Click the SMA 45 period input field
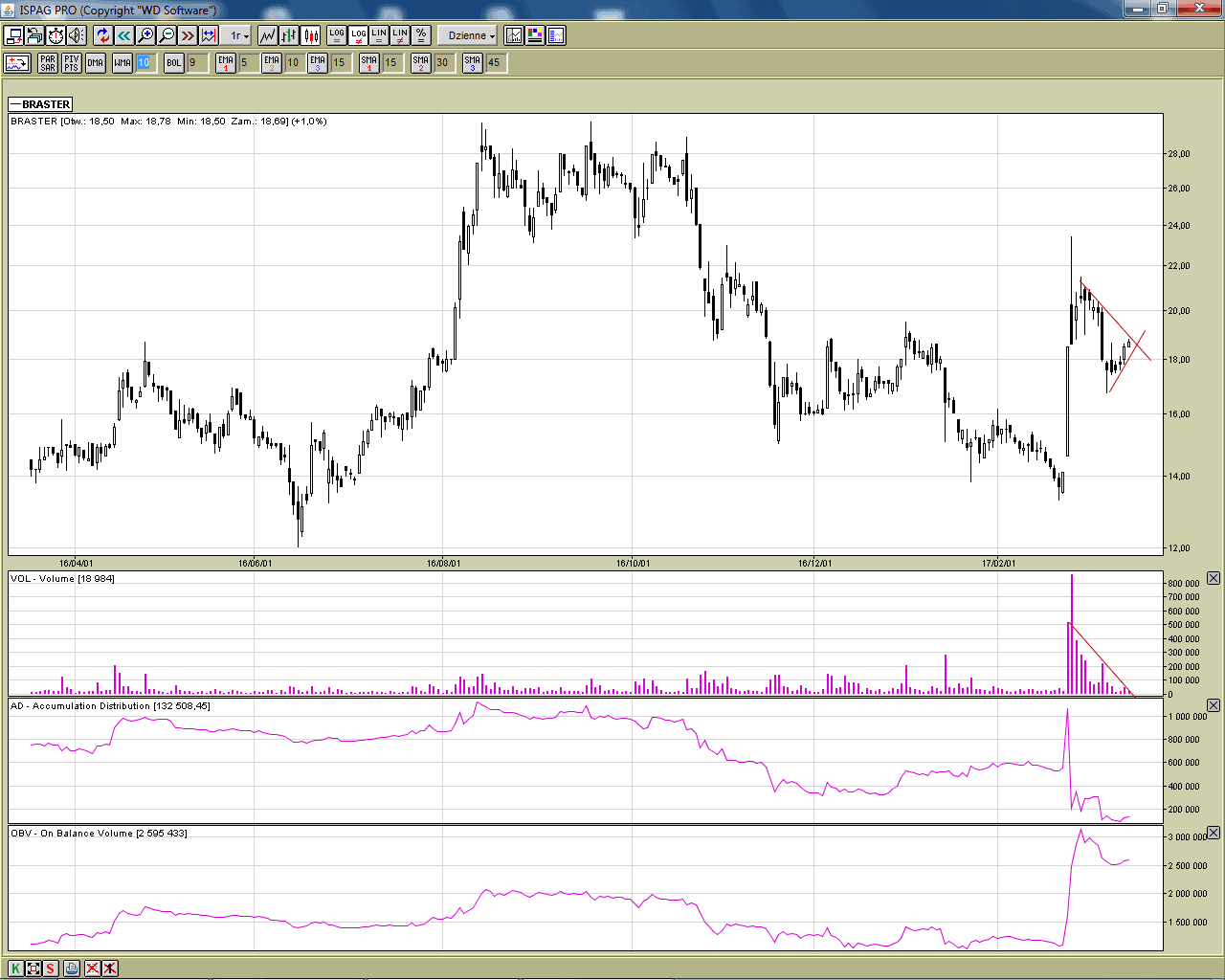1225x980 pixels. [x=495, y=63]
